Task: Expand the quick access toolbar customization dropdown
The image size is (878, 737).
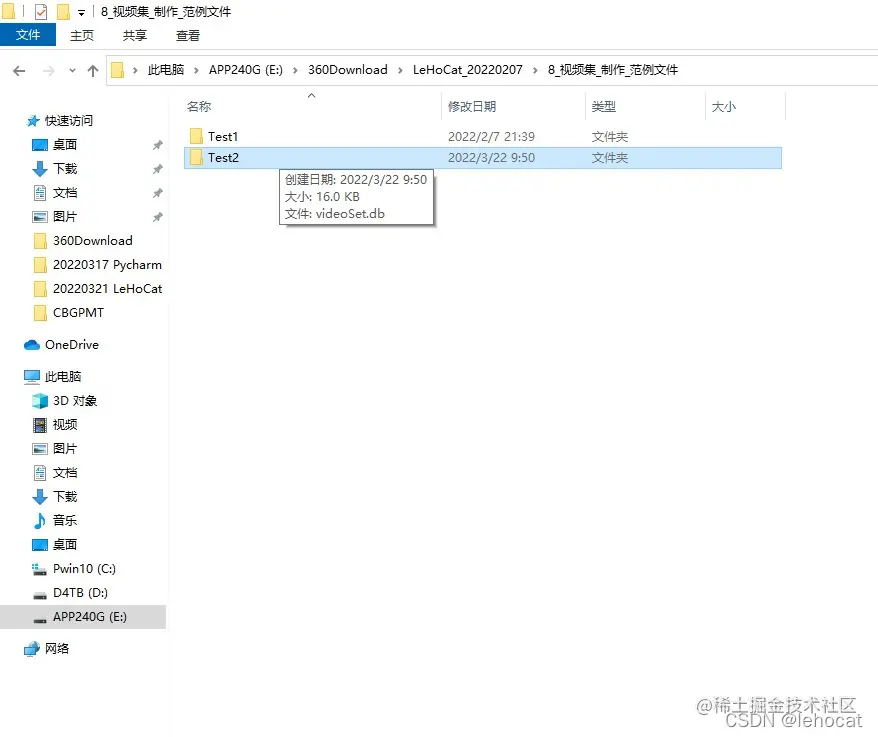Action: (x=81, y=11)
